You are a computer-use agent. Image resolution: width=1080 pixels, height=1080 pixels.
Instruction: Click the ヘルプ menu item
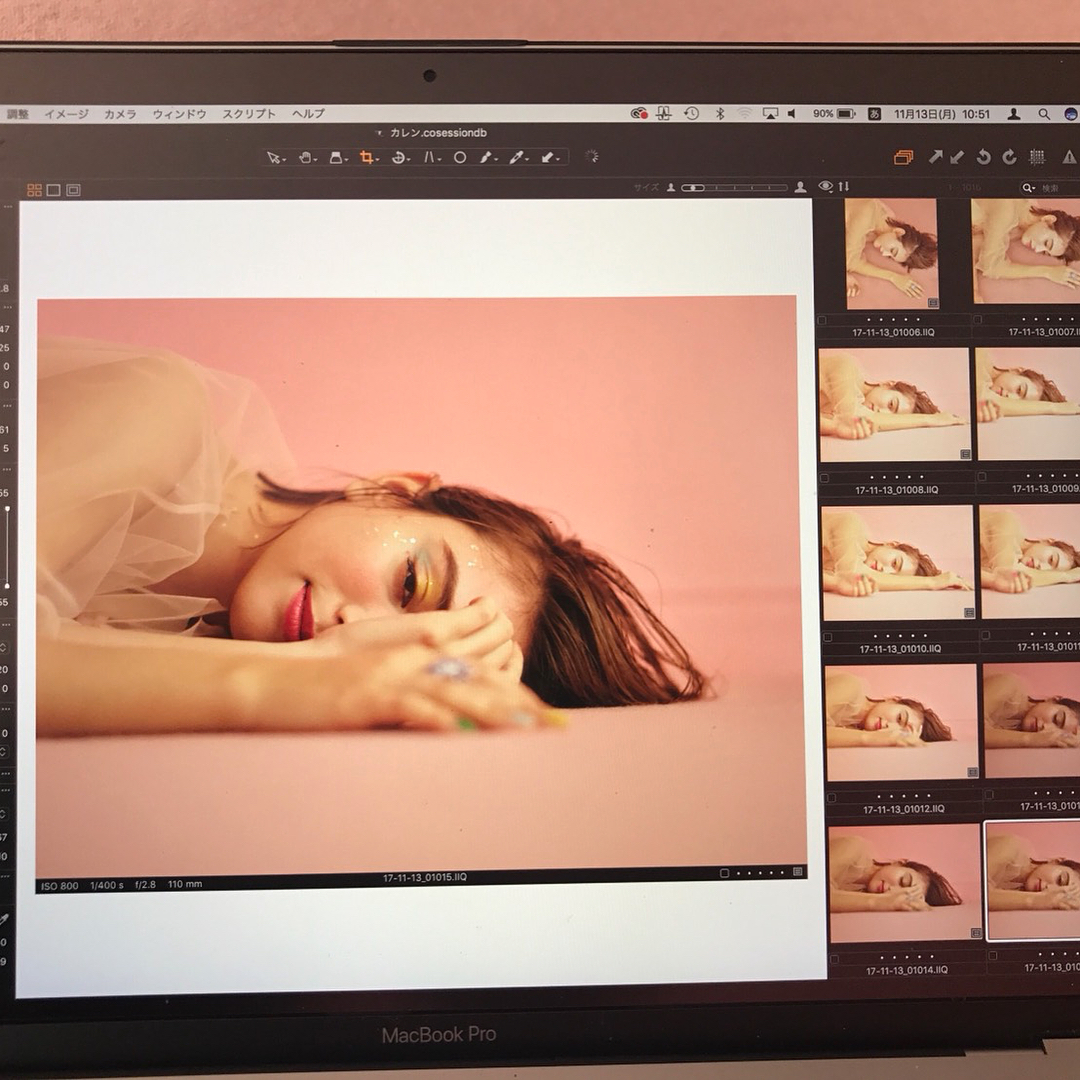tap(308, 114)
